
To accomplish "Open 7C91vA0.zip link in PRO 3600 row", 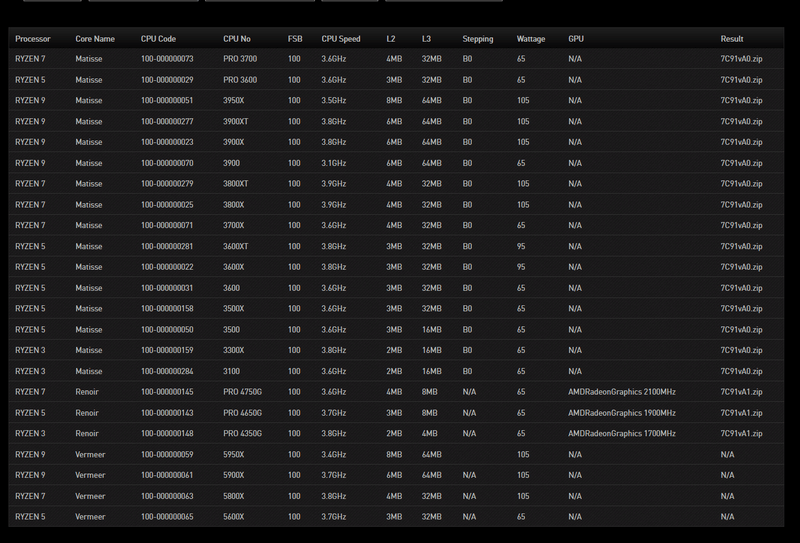I will 741,80.
